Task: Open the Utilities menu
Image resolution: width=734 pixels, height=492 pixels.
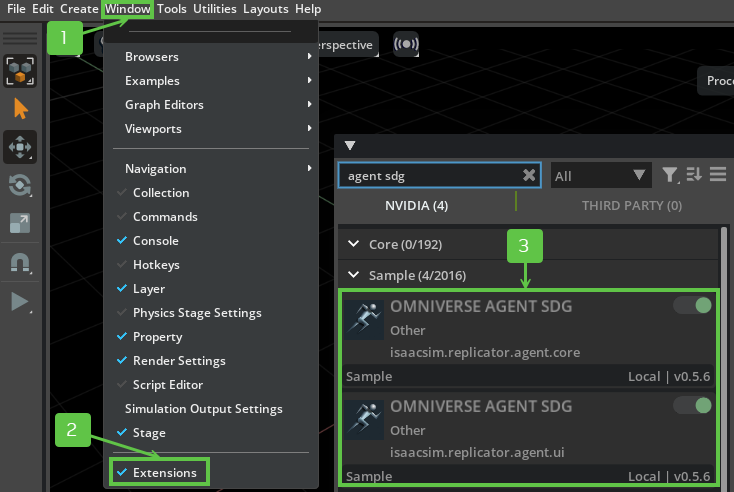Action: point(215,9)
